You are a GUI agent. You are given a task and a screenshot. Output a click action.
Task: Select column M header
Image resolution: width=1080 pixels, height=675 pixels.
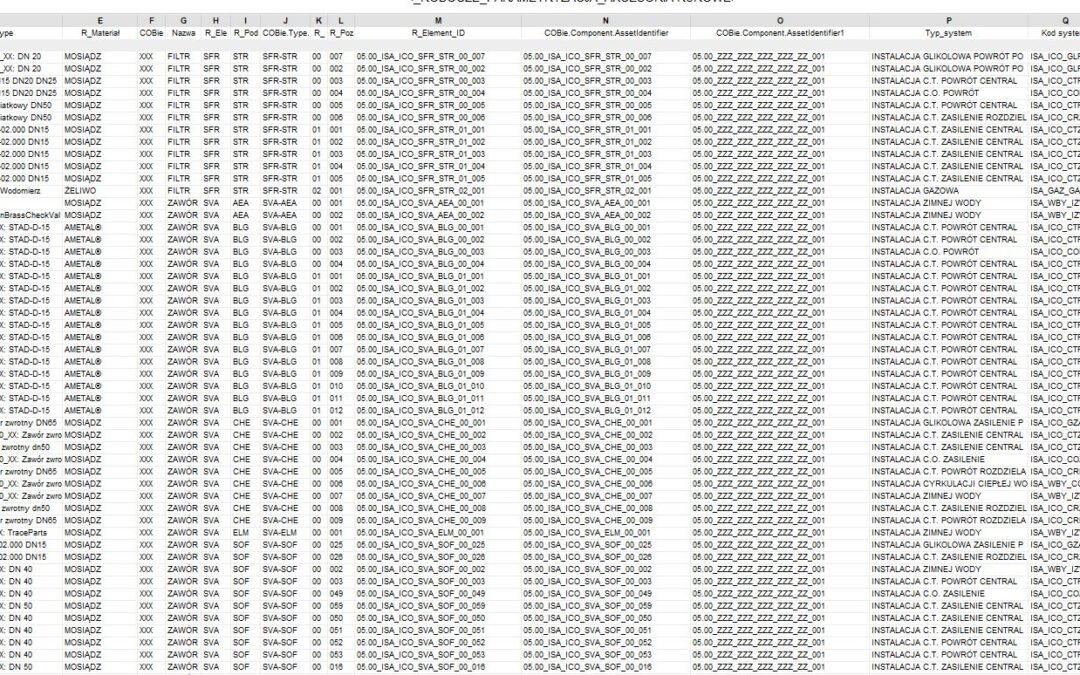click(438, 21)
